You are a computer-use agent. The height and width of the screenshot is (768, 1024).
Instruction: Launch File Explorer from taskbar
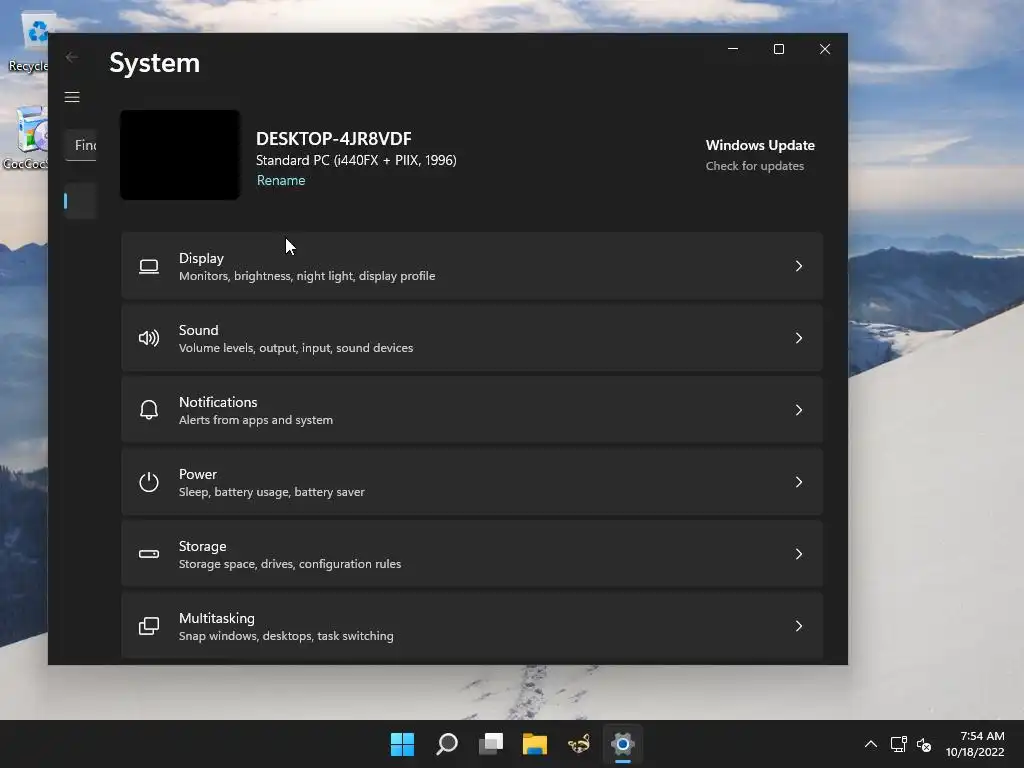point(535,744)
